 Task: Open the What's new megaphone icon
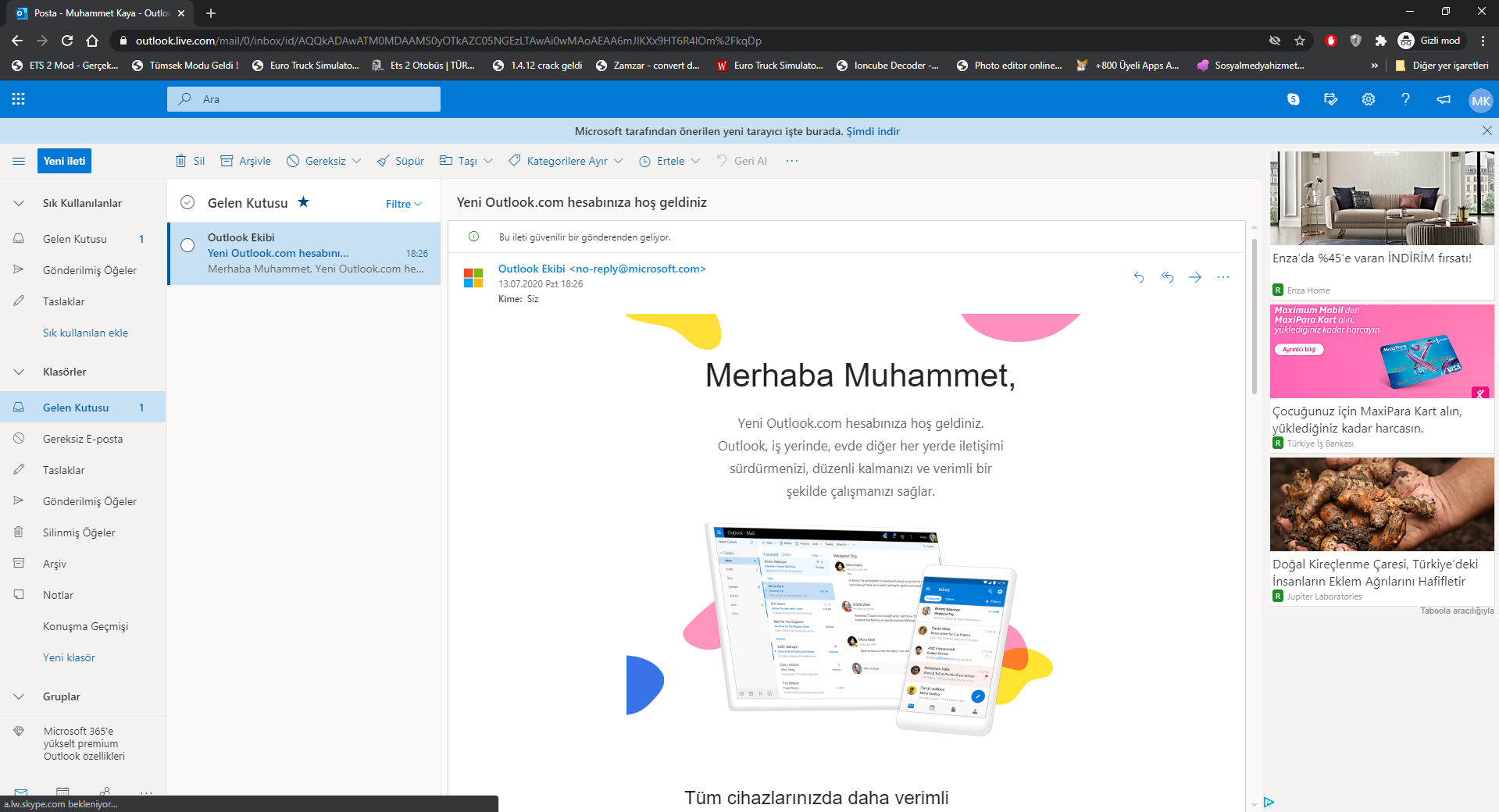(1444, 99)
